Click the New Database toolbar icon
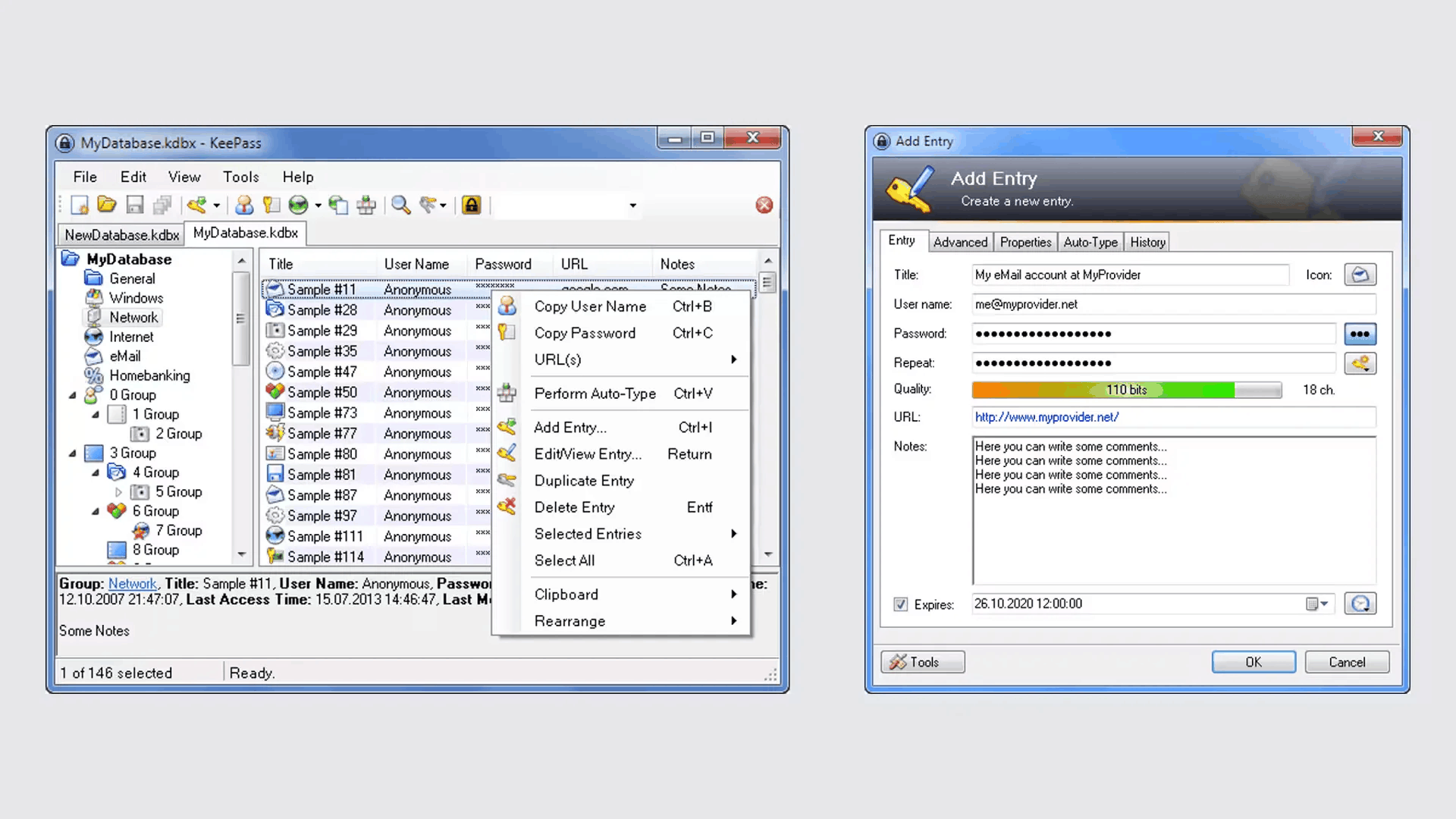Screen dimensions: 1456x819 (x=80, y=205)
